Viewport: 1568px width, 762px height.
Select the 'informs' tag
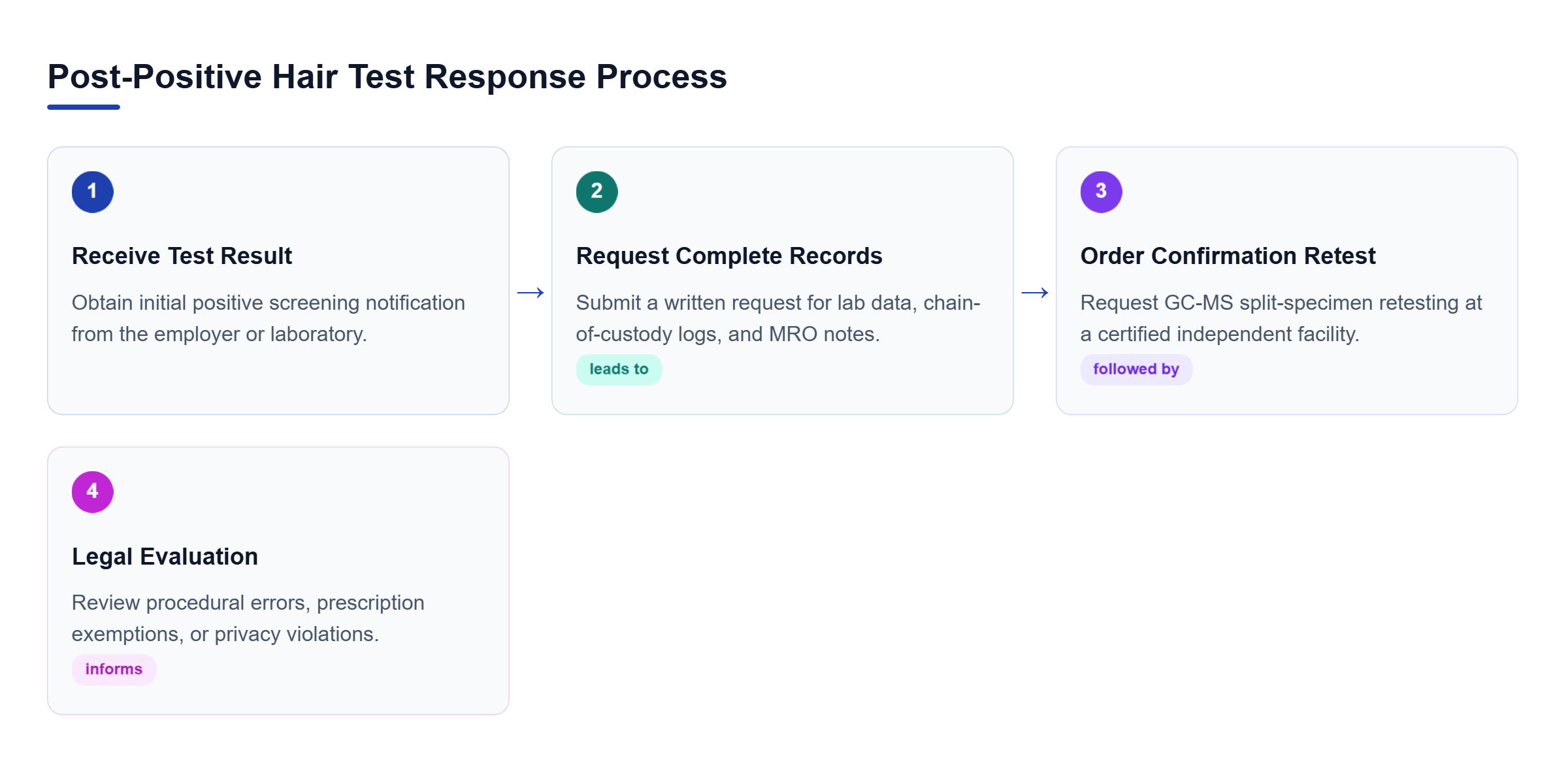(114, 669)
